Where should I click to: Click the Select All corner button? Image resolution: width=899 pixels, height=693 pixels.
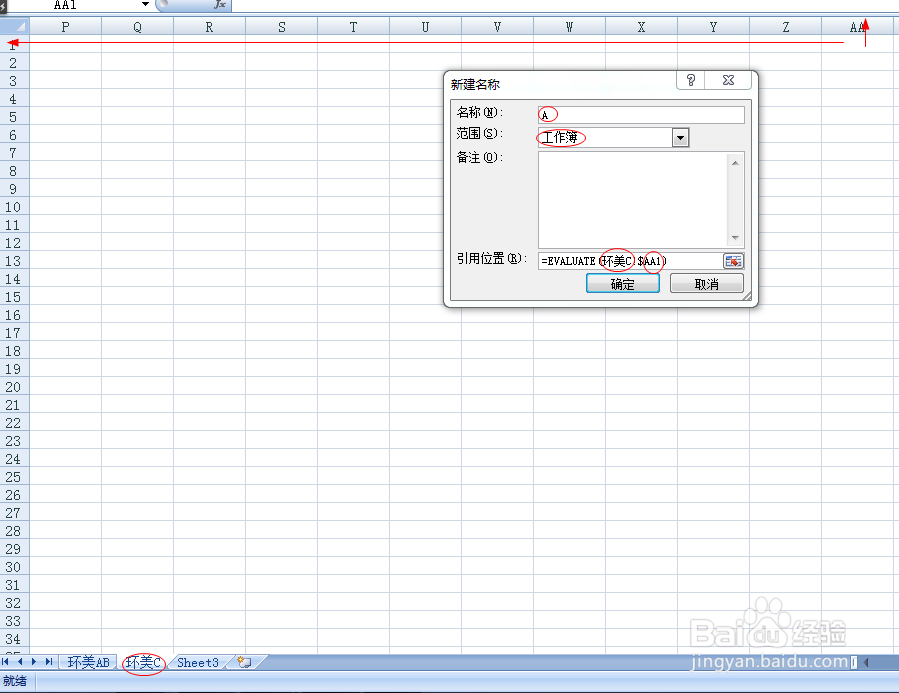click(x=14, y=26)
